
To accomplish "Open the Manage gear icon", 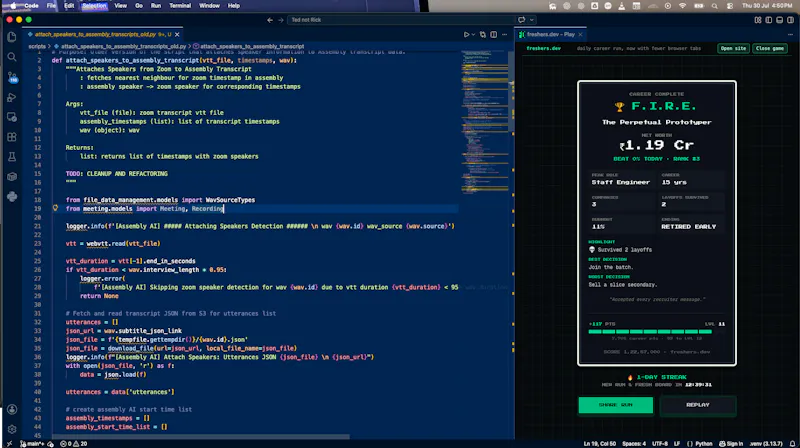I will pos(12,429).
